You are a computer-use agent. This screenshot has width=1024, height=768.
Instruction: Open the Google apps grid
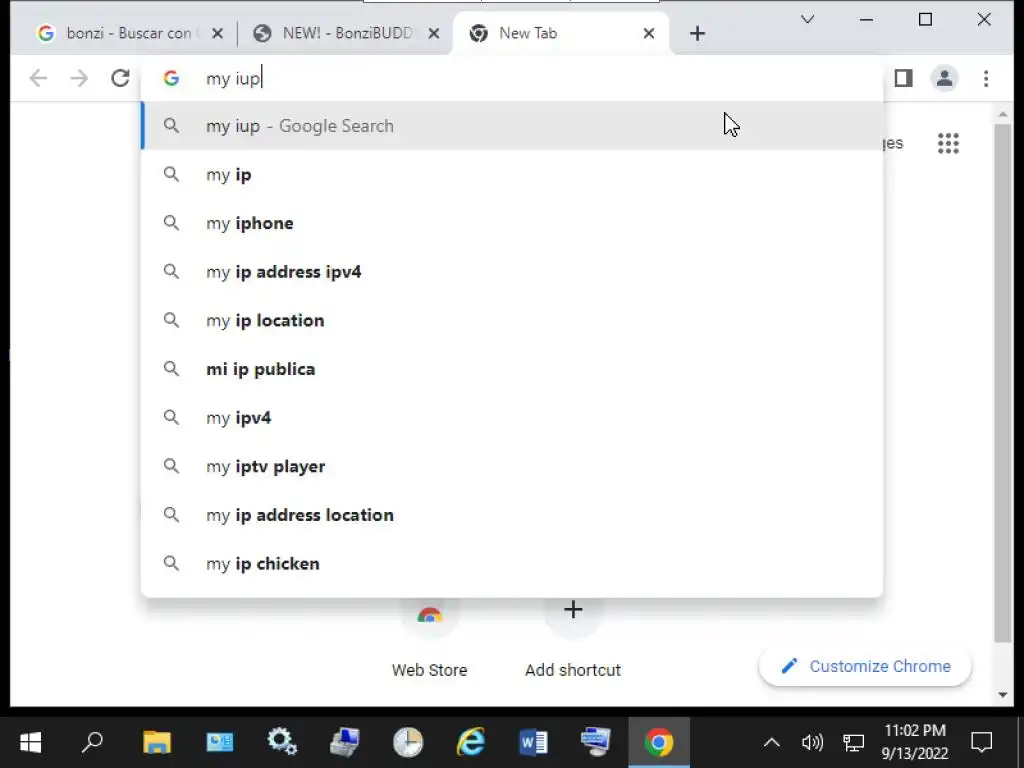coord(948,143)
